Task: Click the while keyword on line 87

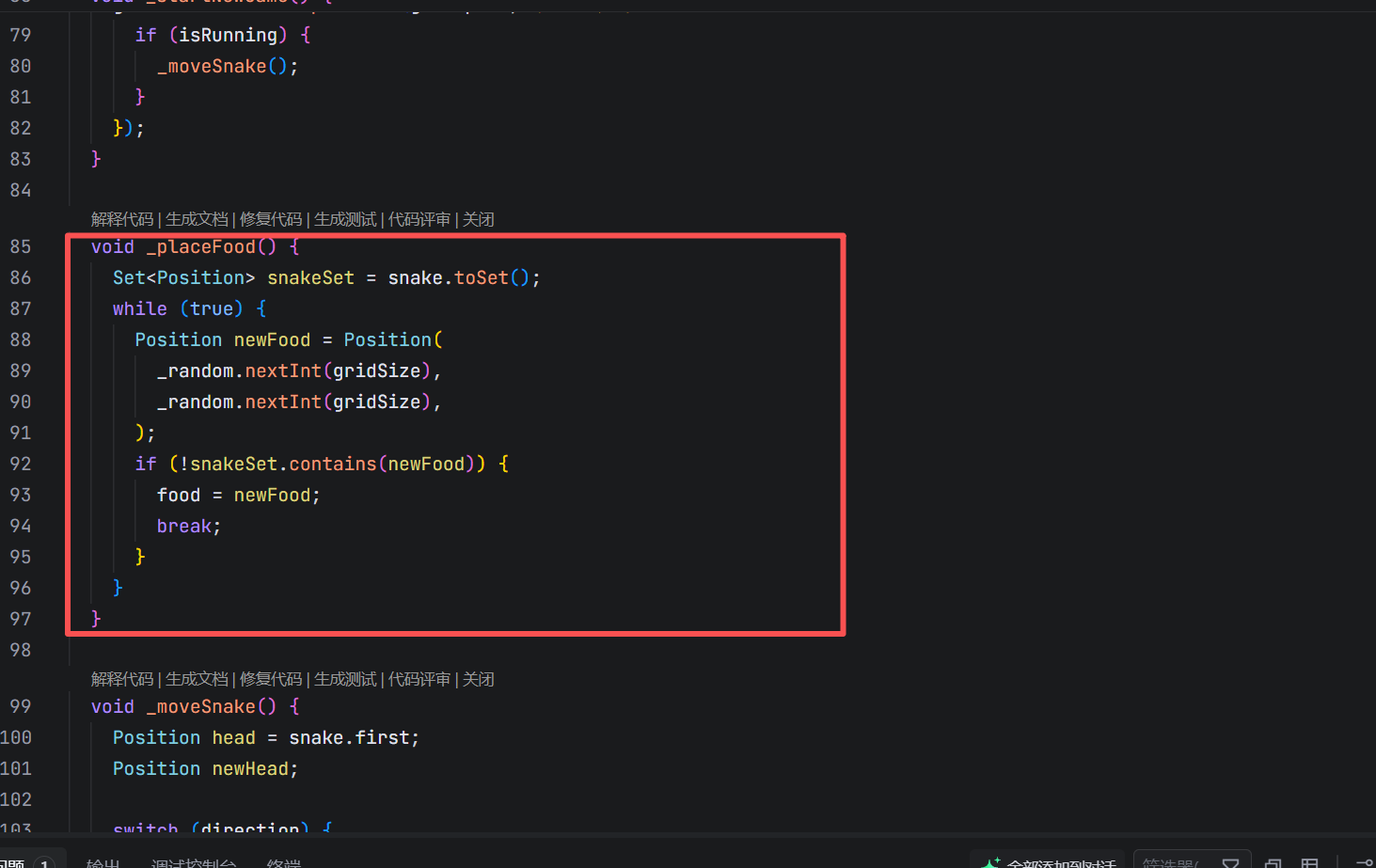Action: (140, 308)
